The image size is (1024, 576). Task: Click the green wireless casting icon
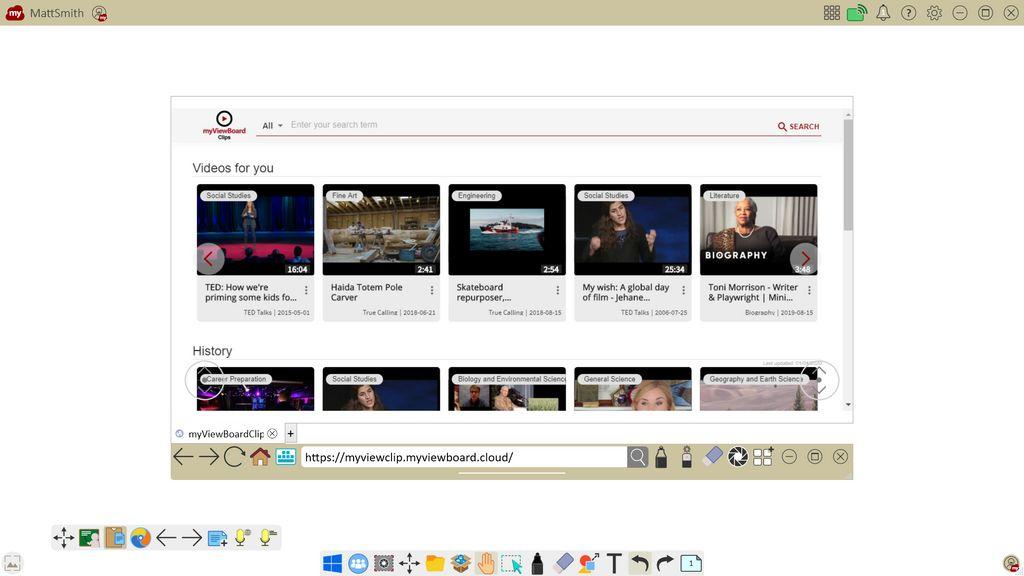(x=857, y=13)
